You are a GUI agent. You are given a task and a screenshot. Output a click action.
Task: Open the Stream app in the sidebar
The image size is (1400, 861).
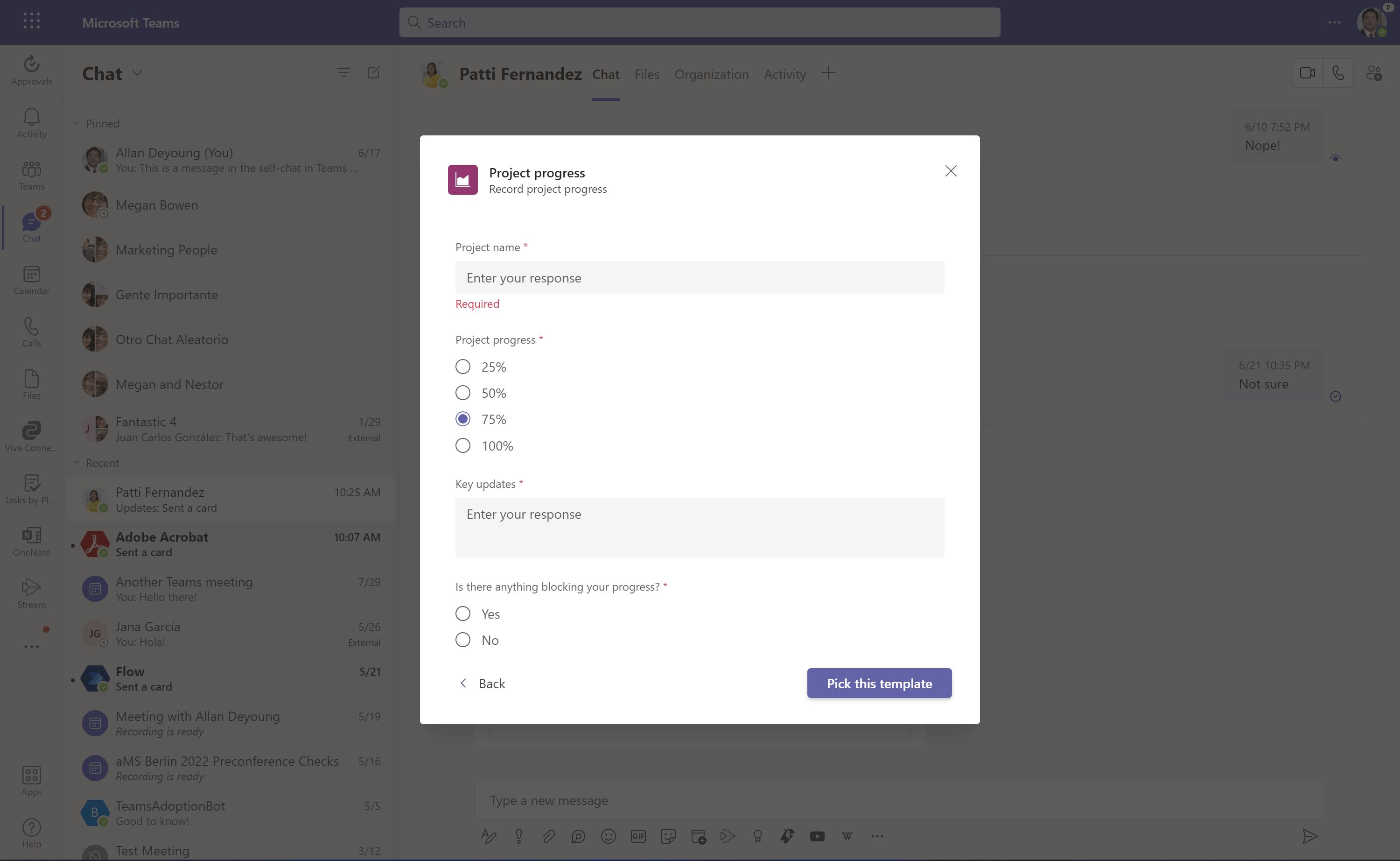pyautogui.click(x=31, y=594)
